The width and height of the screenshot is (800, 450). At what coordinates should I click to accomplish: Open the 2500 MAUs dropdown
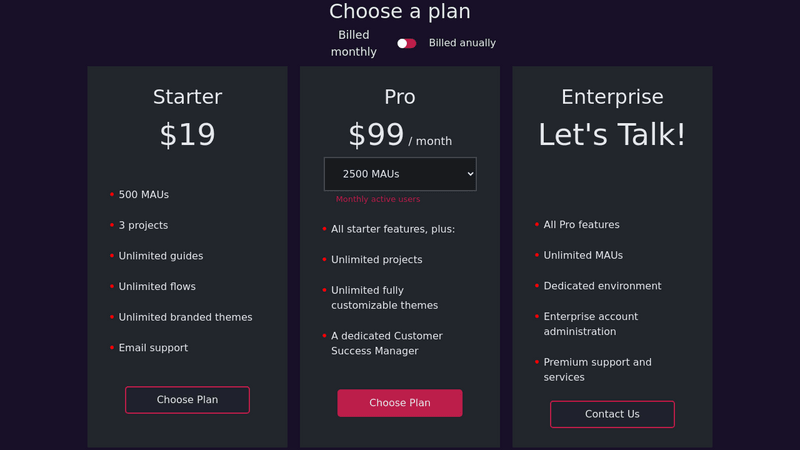coord(400,174)
